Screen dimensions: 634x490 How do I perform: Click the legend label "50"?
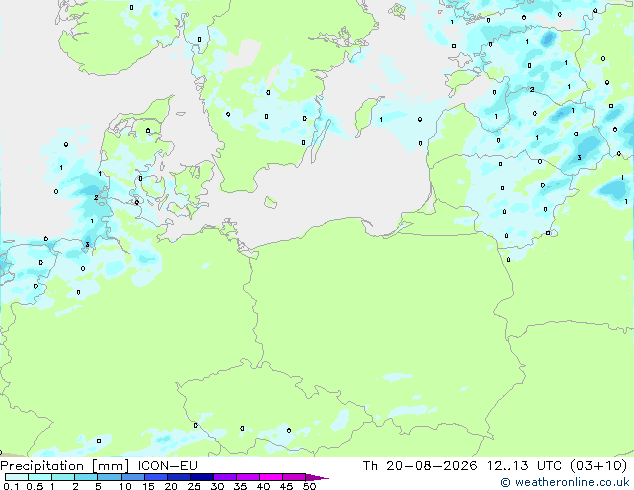310,486
